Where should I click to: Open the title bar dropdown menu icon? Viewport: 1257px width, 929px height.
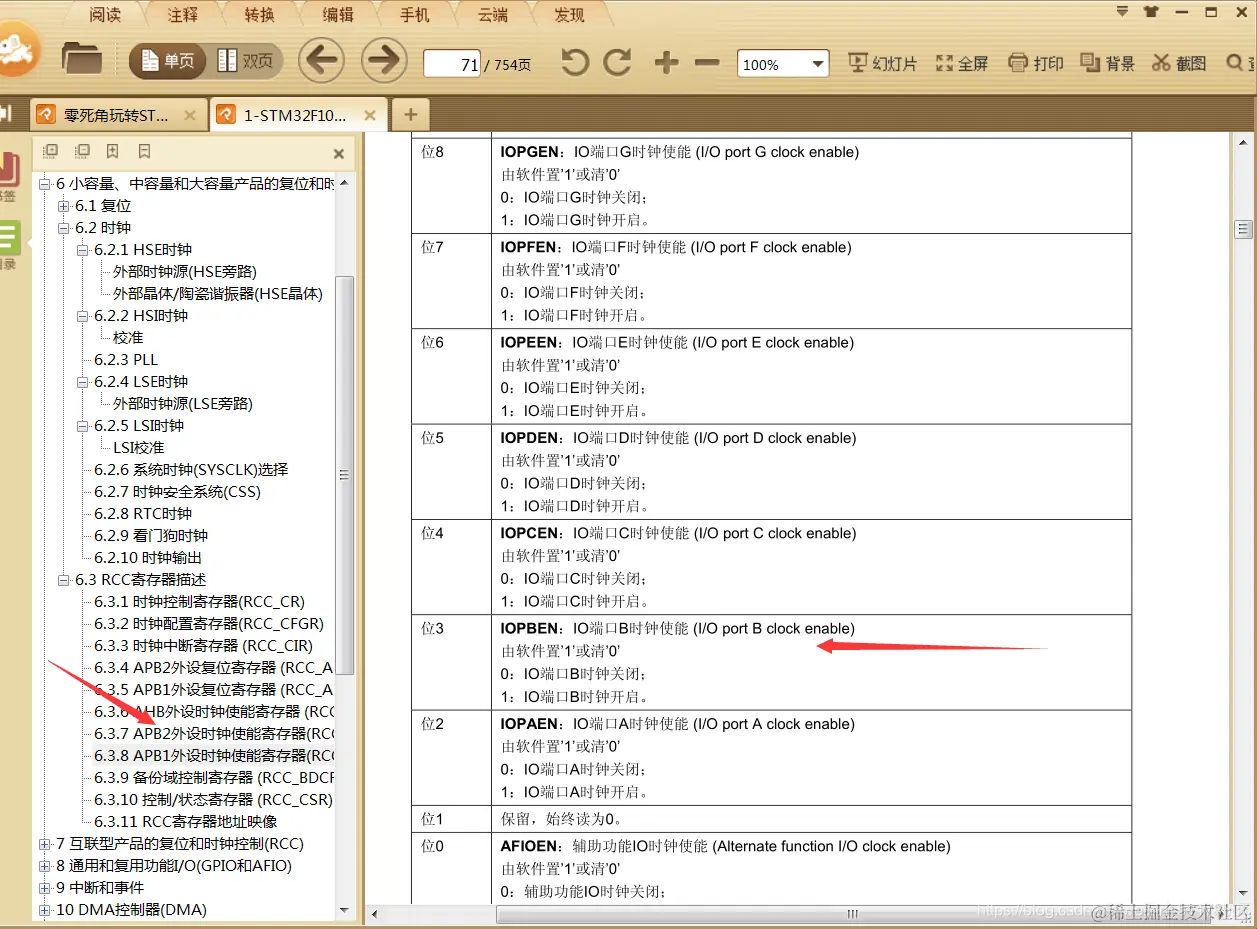tap(1121, 12)
